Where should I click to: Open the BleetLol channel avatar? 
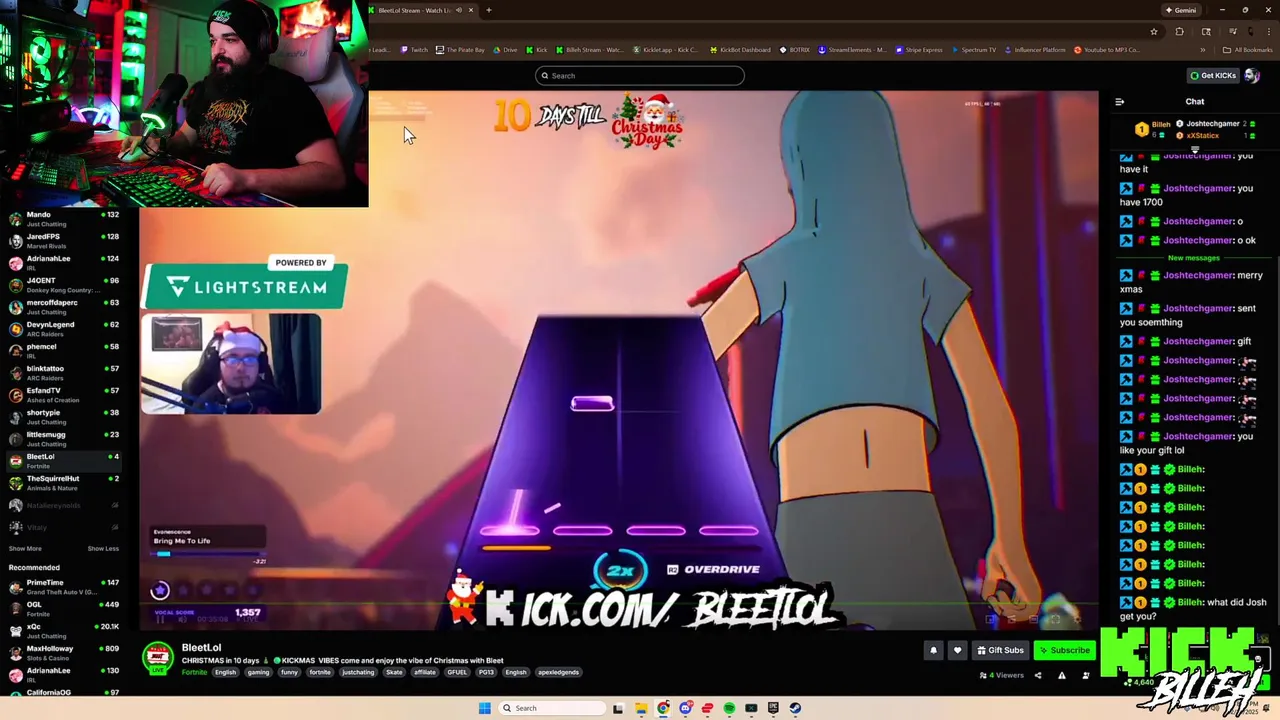tap(157, 658)
